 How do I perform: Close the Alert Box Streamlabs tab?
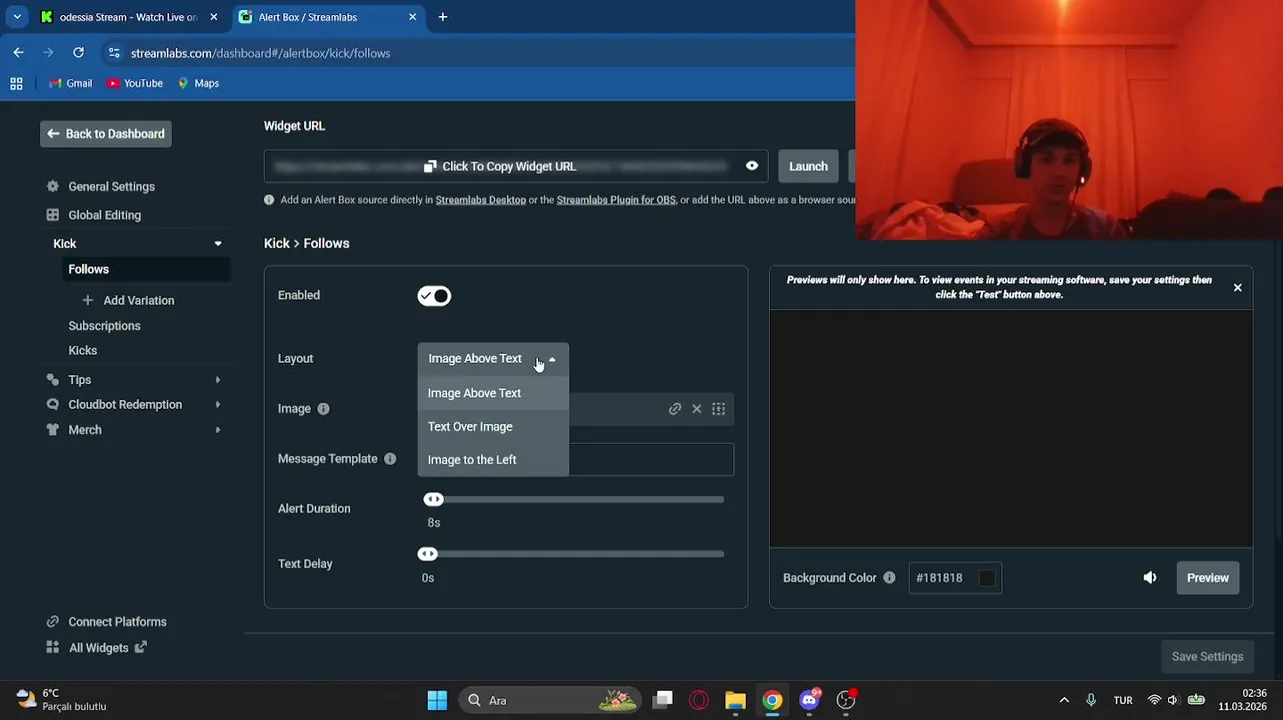(x=413, y=17)
